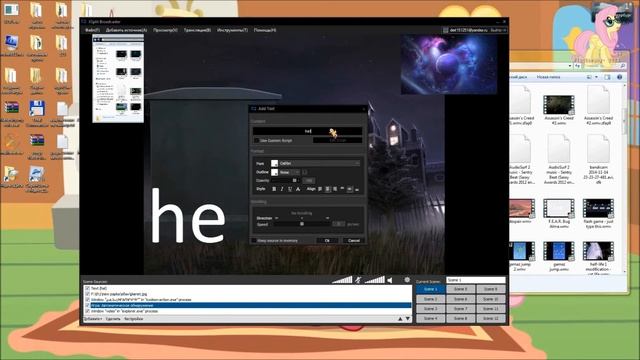Mute the speaker audio in XSplit
Screen dimensions: 640x360
coord(390,280)
